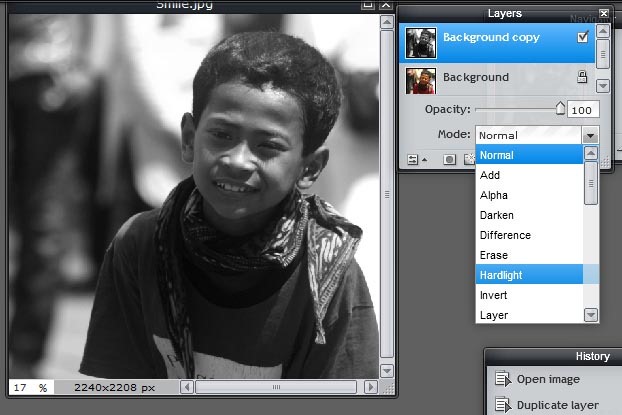Open the Mode dropdown arrow
The height and width of the screenshot is (415, 622).
(x=590, y=136)
